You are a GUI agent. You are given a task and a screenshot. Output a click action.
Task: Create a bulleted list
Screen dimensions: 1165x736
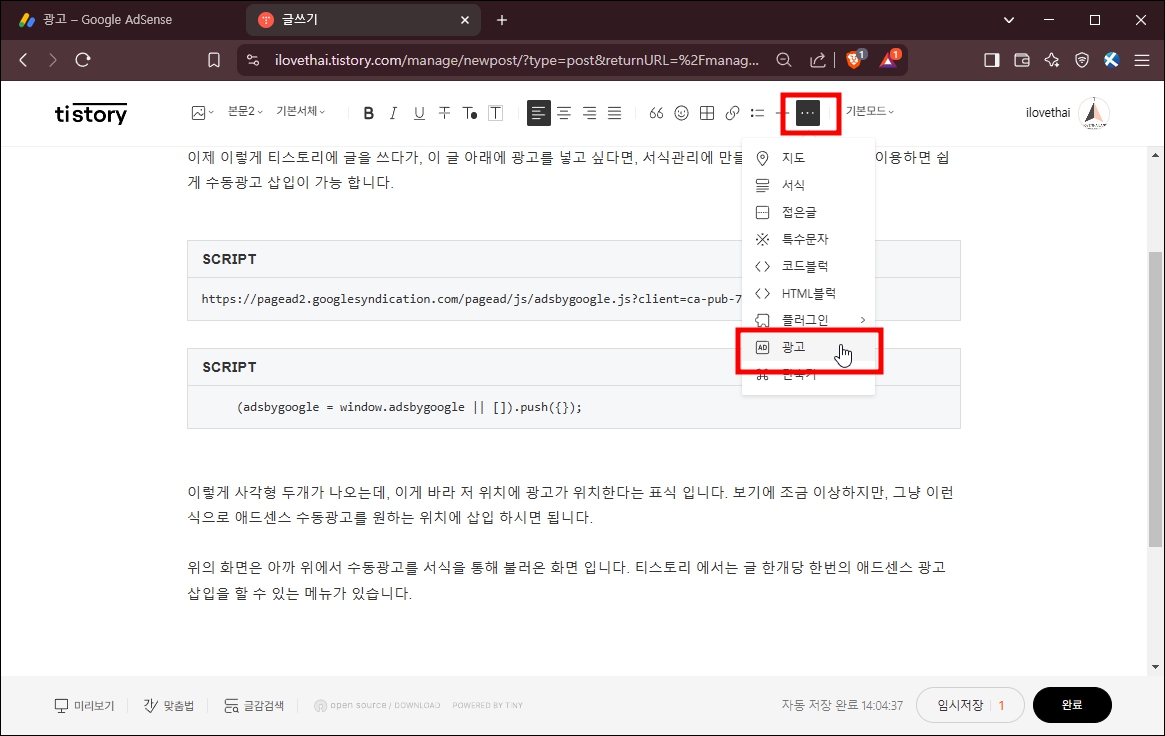pos(758,112)
